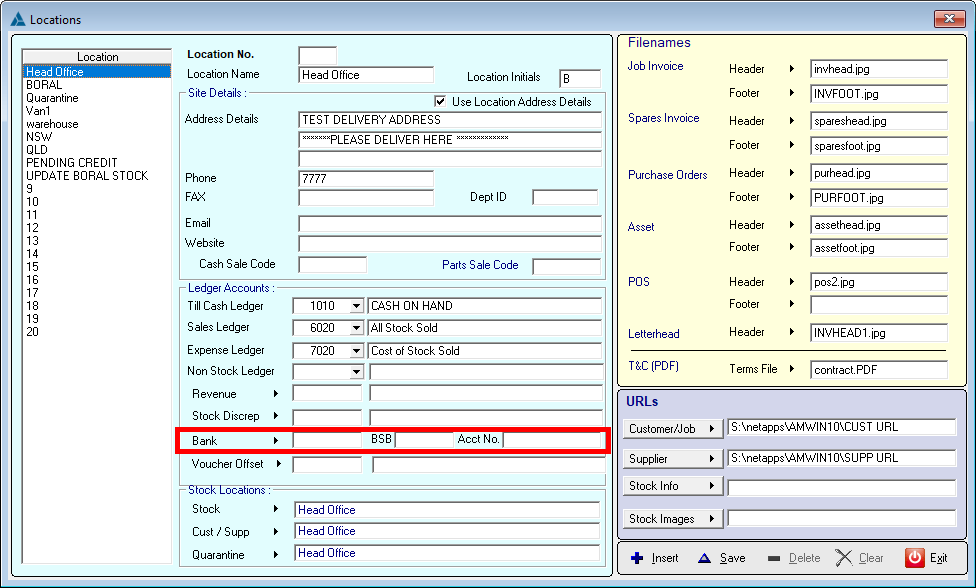
Task: Open the Non Stock Ledger dropdown
Action: pyautogui.click(x=356, y=372)
